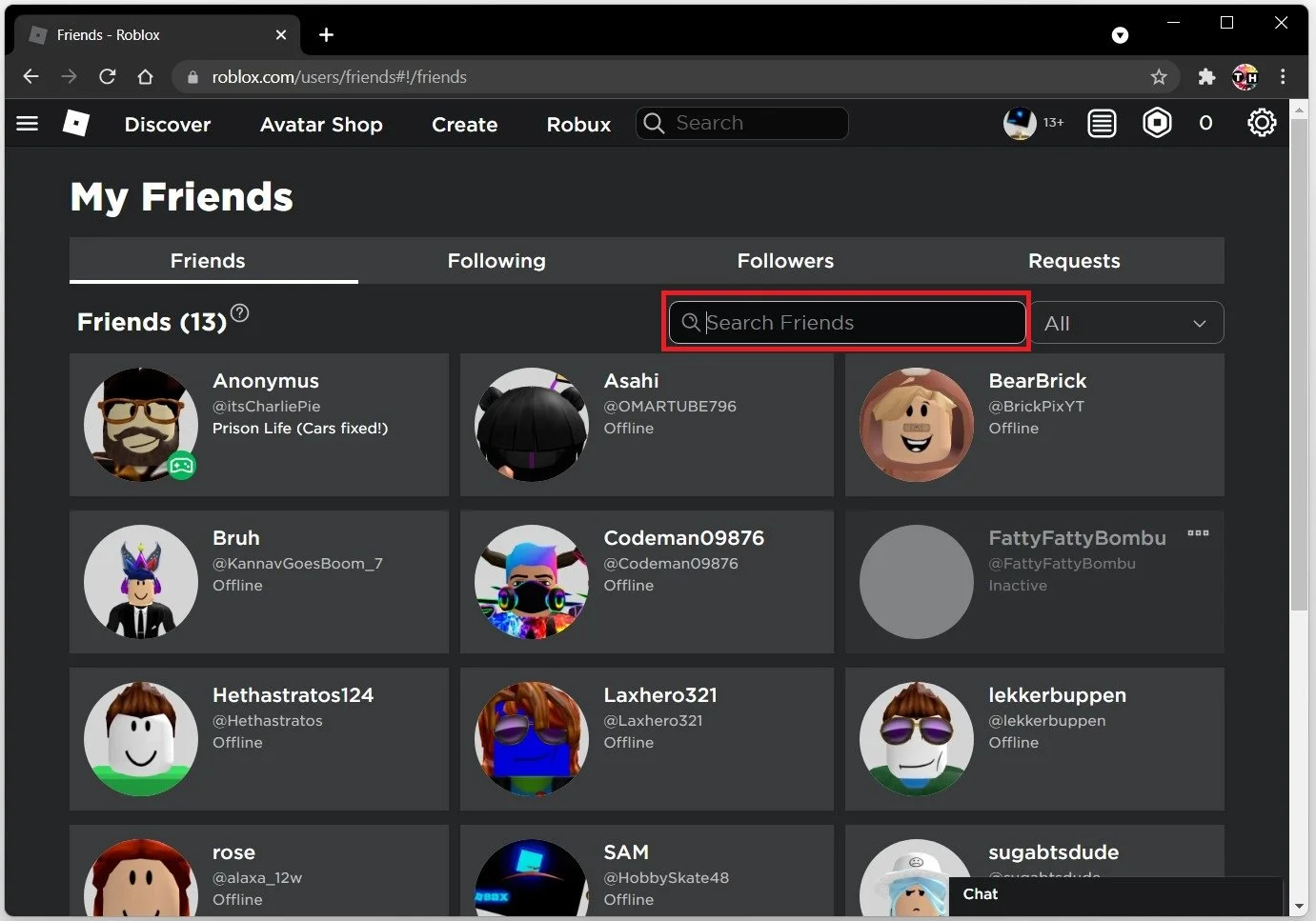Click the page vertical scrollbar thumb
Screen dimensions: 1316x921
tap(1299, 366)
